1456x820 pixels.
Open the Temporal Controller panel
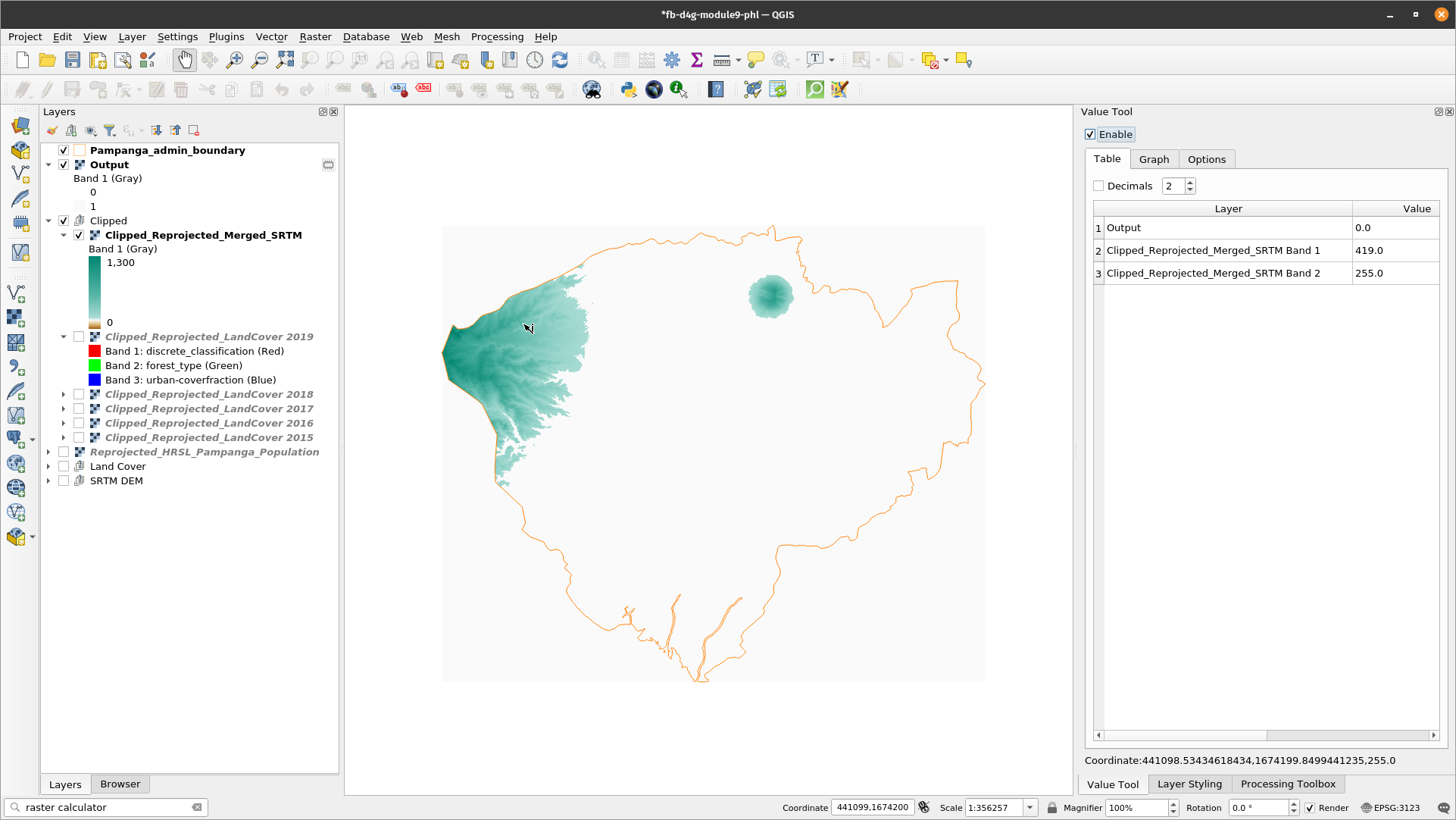(535, 60)
